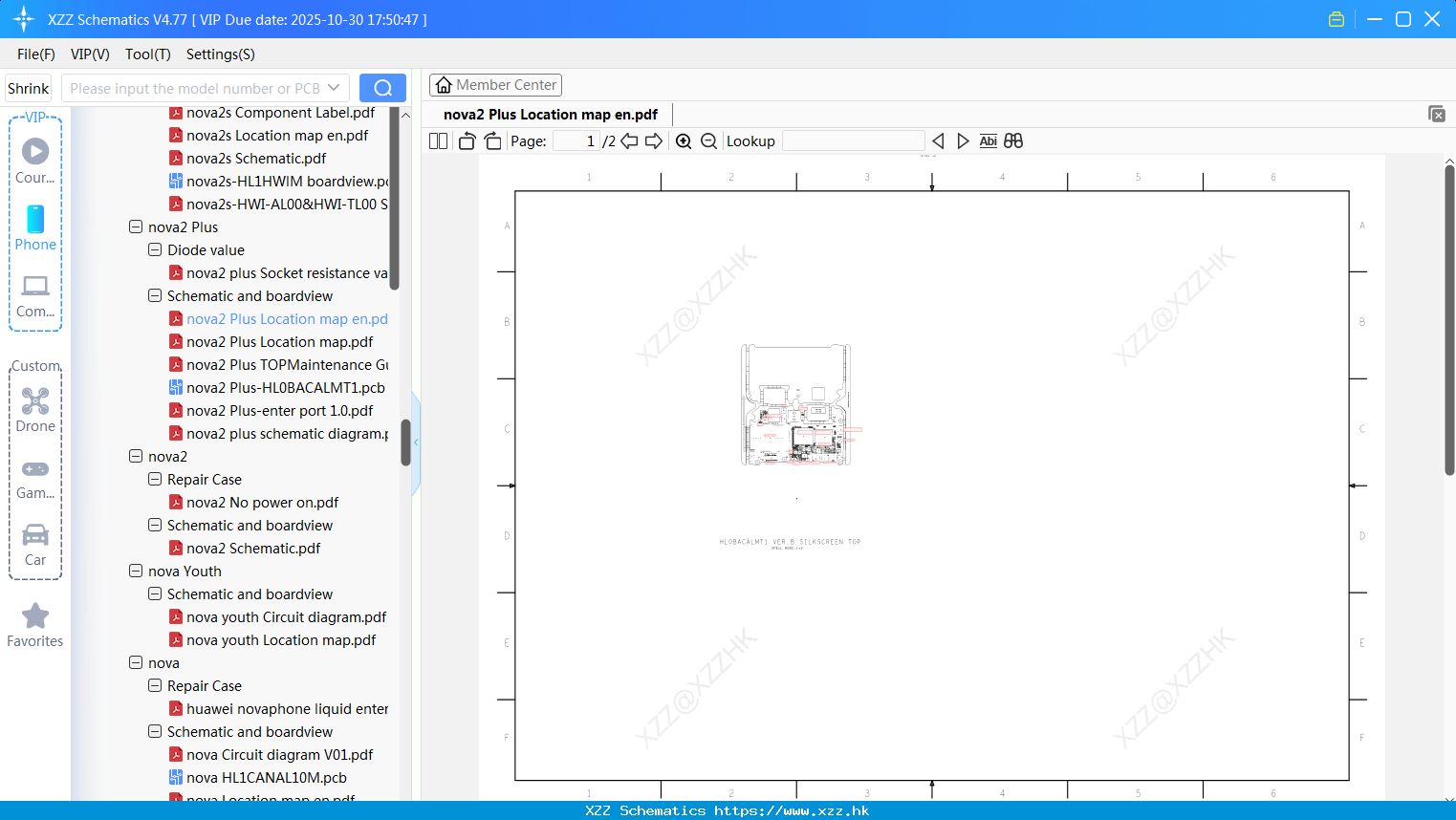The width and height of the screenshot is (1456, 820).
Task: Click the yellow toolbox icon in title bar
Action: click(x=1336, y=19)
